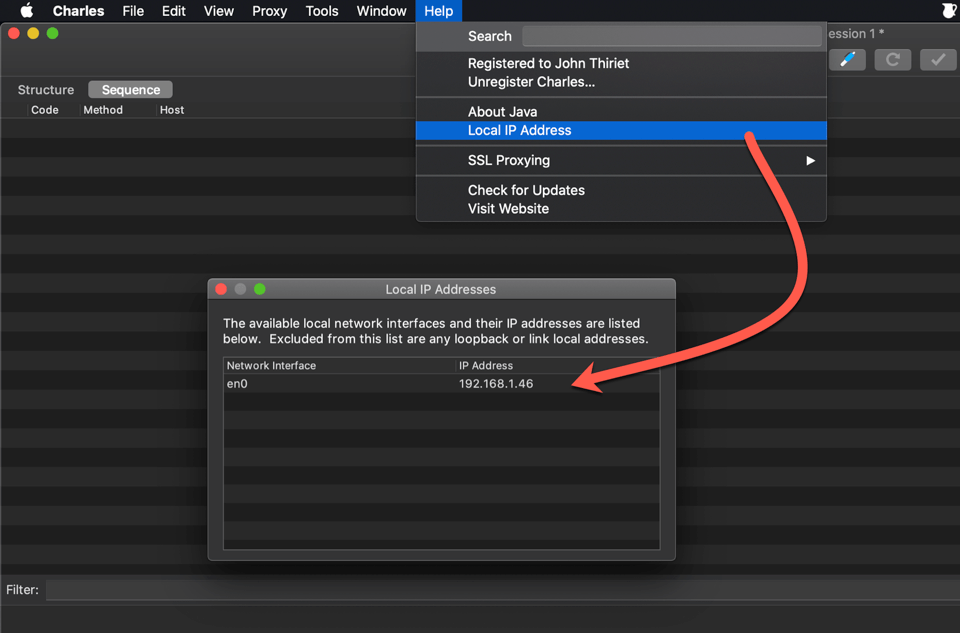Sort by the Code column header

tap(45, 110)
